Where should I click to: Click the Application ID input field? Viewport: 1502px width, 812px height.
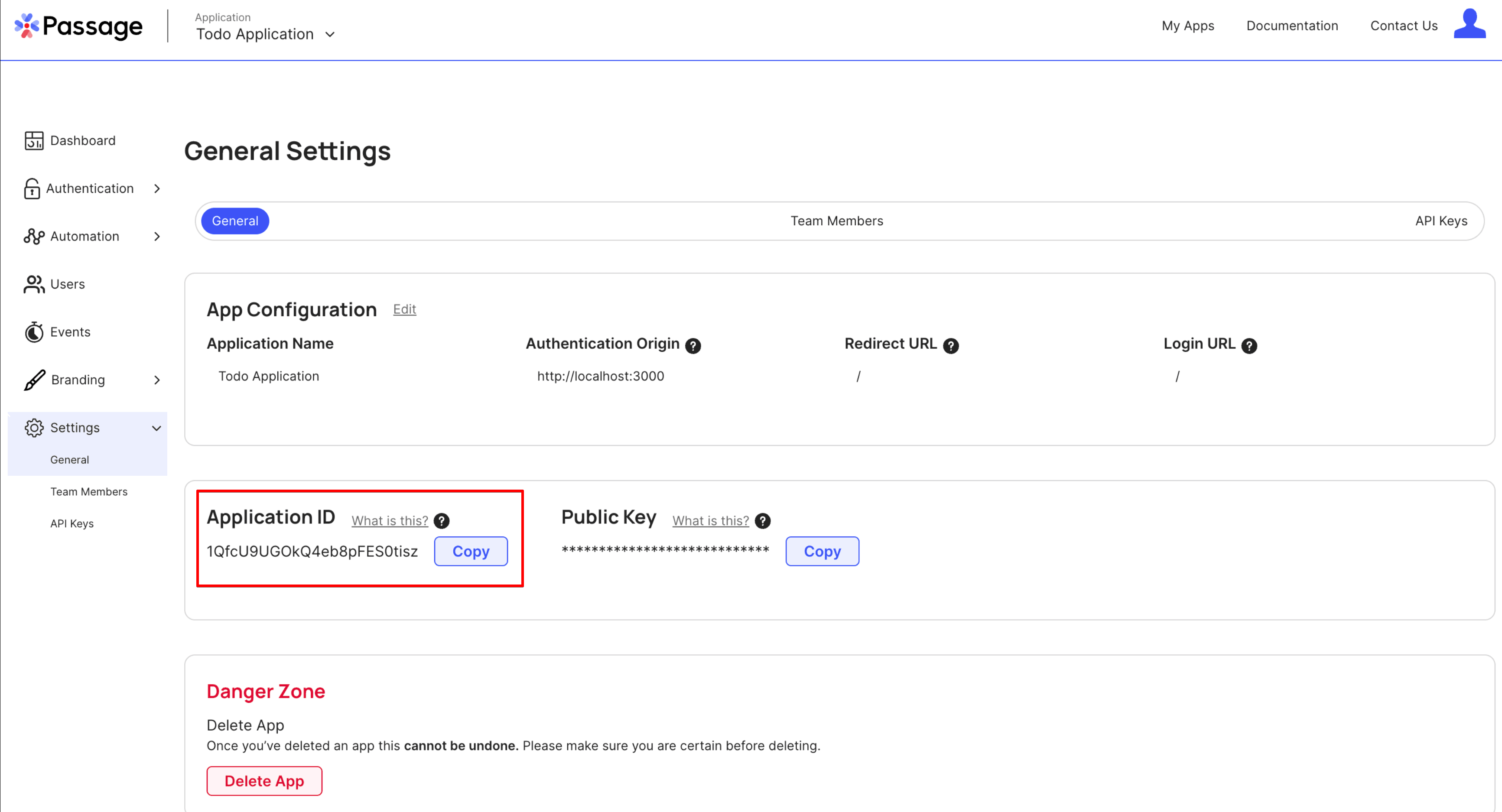pos(312,551)
